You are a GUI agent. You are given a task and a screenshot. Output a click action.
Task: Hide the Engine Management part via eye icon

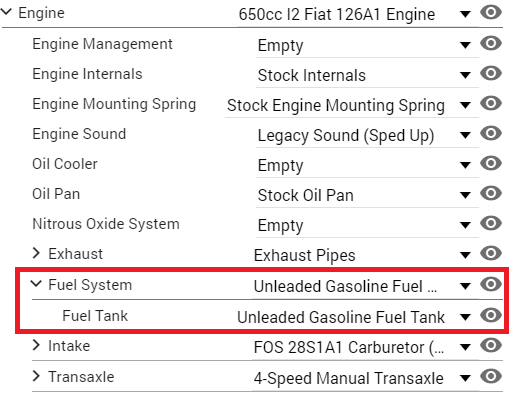point(491,43)
